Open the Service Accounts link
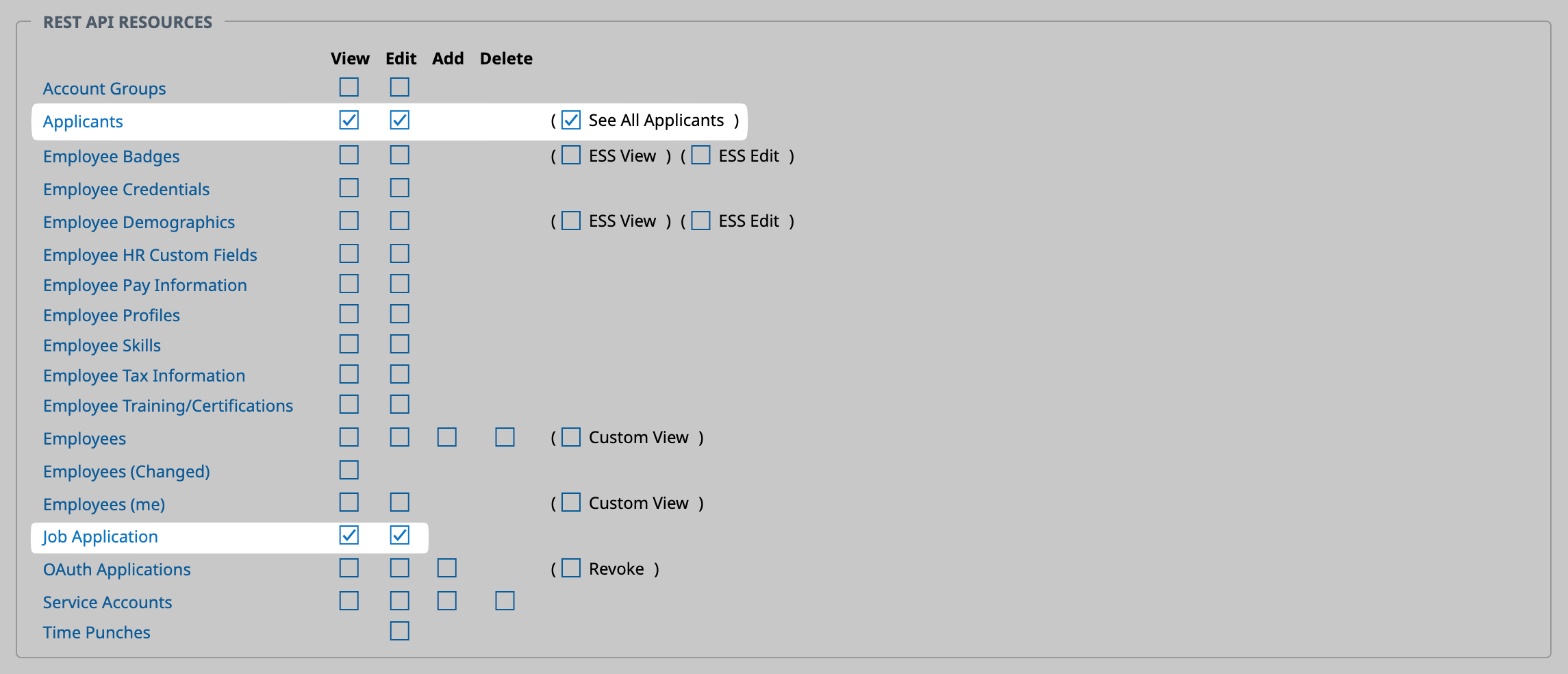The image size is (1568, 674). 108,603
